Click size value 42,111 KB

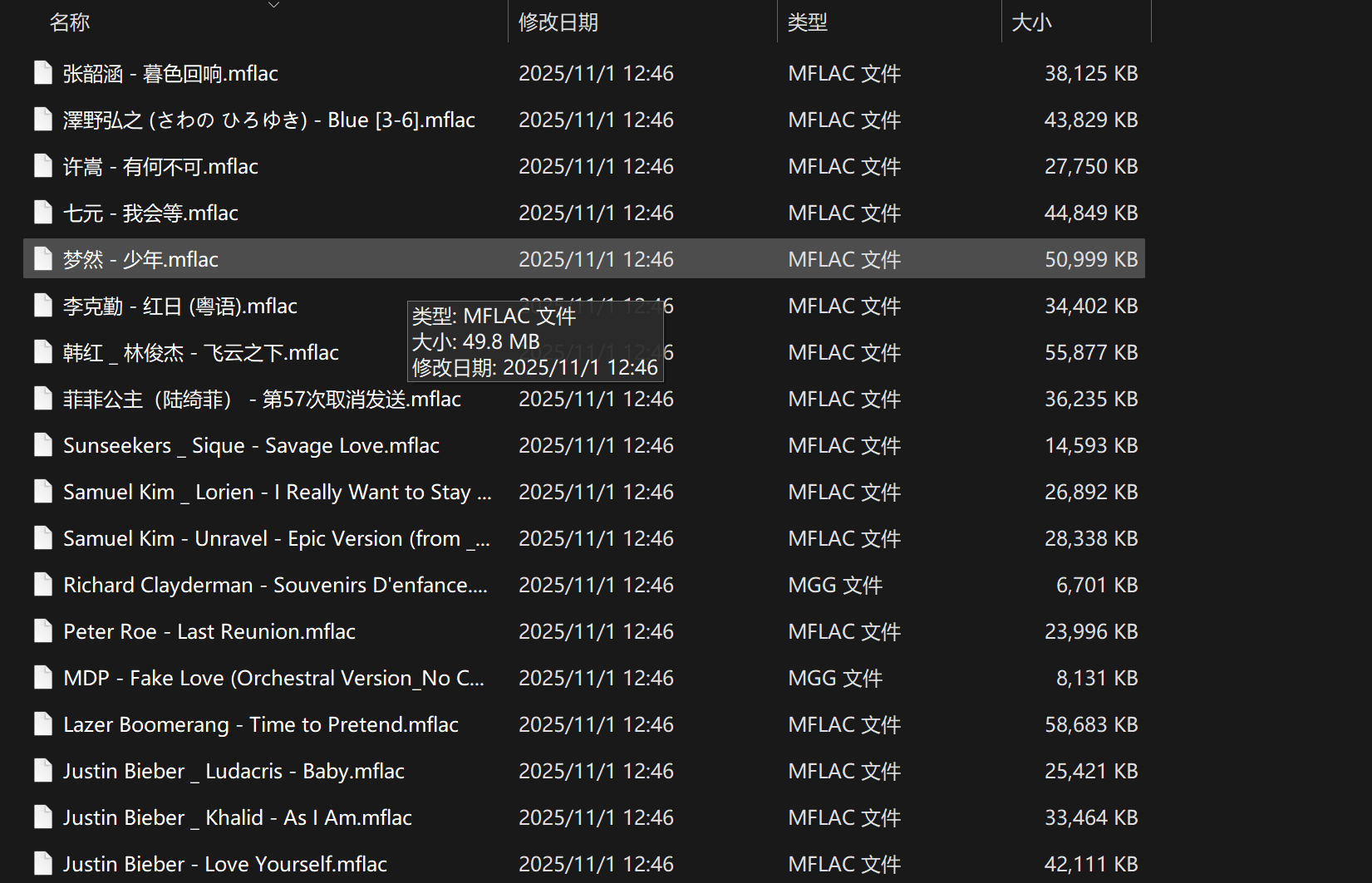[1091, 864]
